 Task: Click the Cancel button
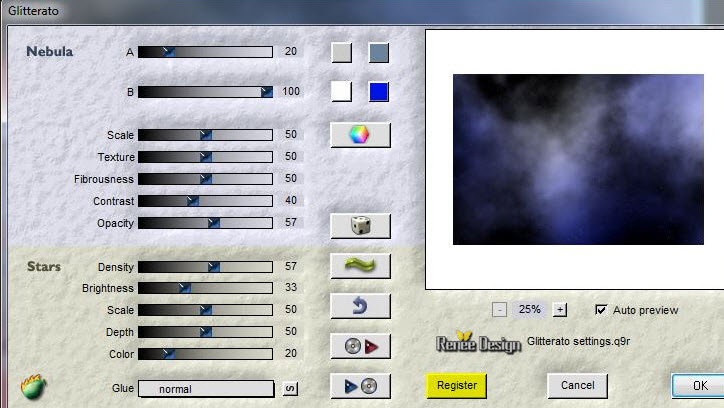point(577,385)
